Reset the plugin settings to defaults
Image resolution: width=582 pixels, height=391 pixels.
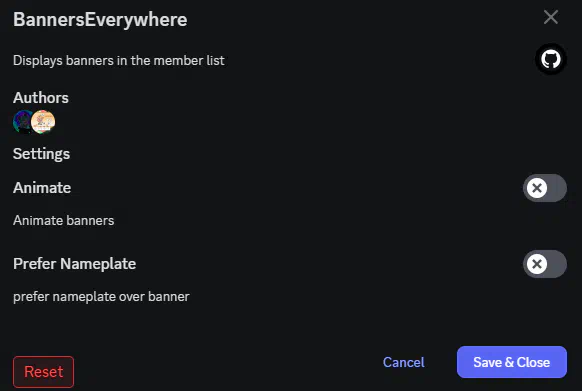[x=43, y=372]
